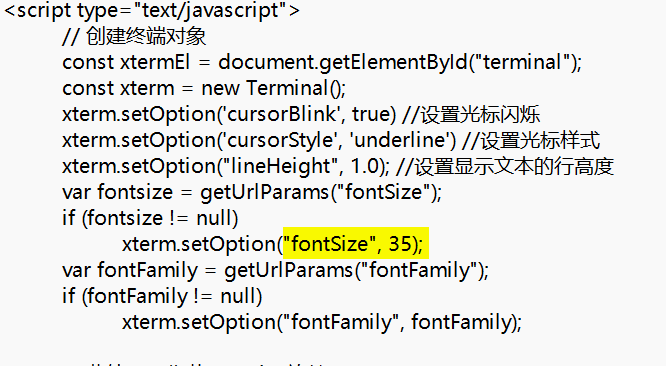
Task: Click xterm.setOption("fontFamily", fontFamily) line
Action: 322,322
